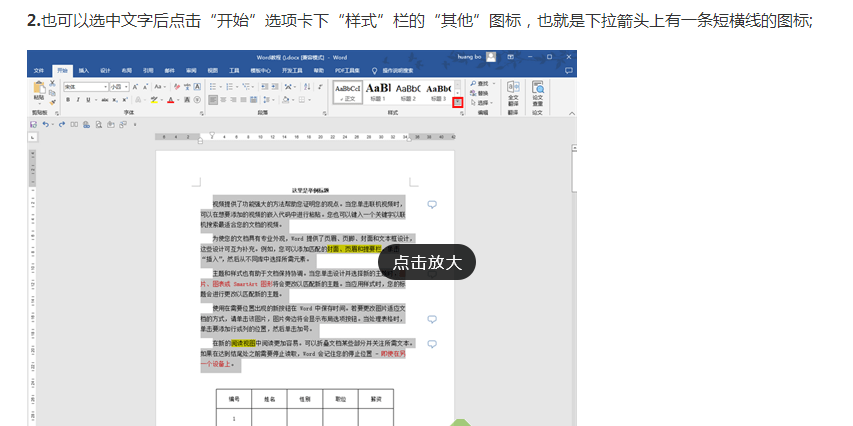Toggle Strikethrough formatting
This screenshot has height=426, width=853.
(105, 100)
